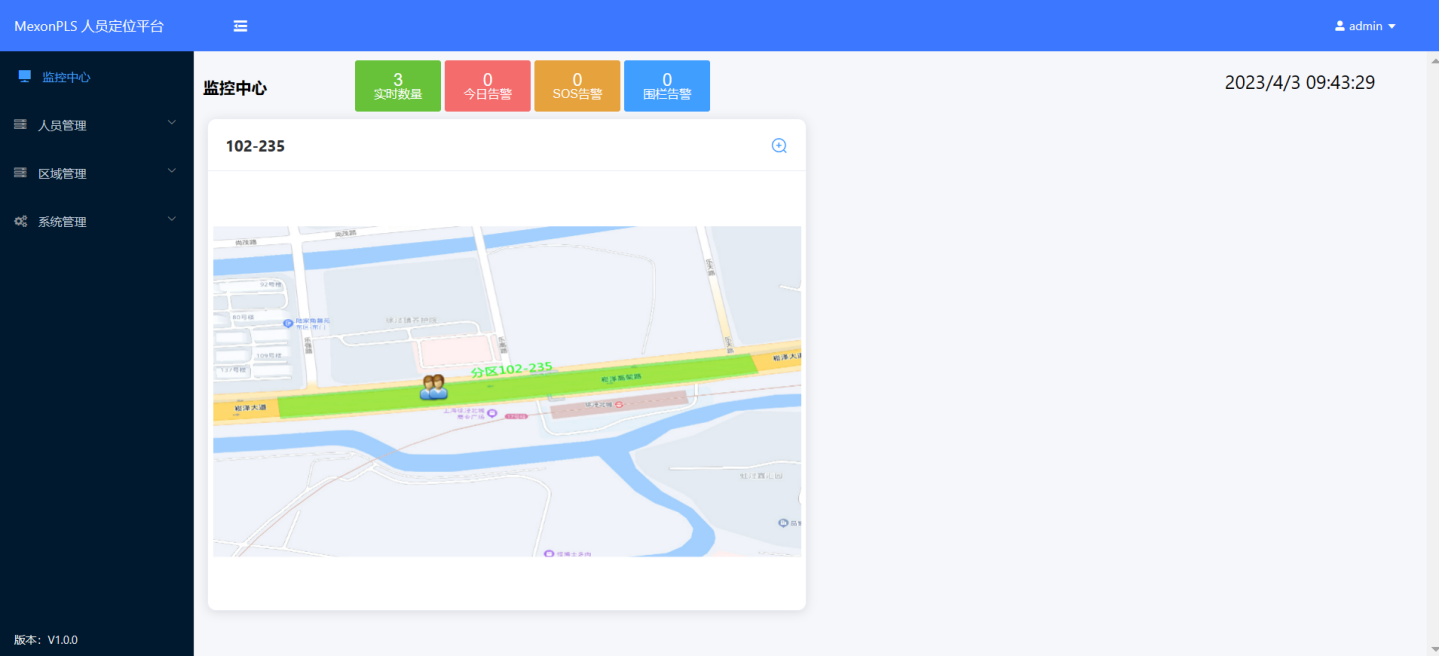This screenshot has width=1439, height=656.
Task: Expand the 人员管理 chevron arrow
Action: tap(171, 123)
